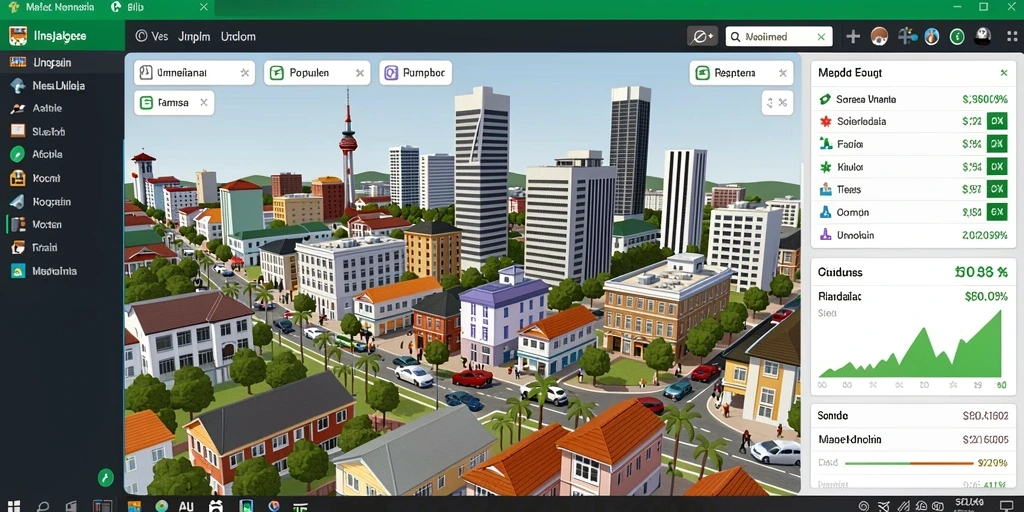This screenshot has height=512, width=1024.
Task: Toggle the OX switch beside Soierledaia
Action: 997,121
